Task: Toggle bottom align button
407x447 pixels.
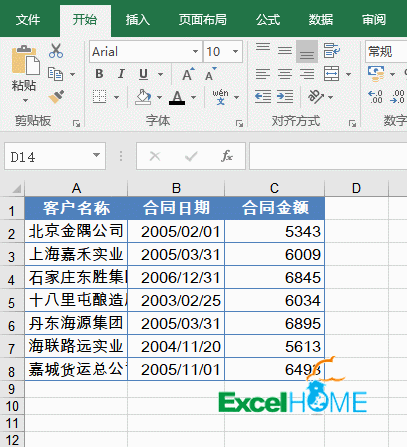Action: click(307, 51)
